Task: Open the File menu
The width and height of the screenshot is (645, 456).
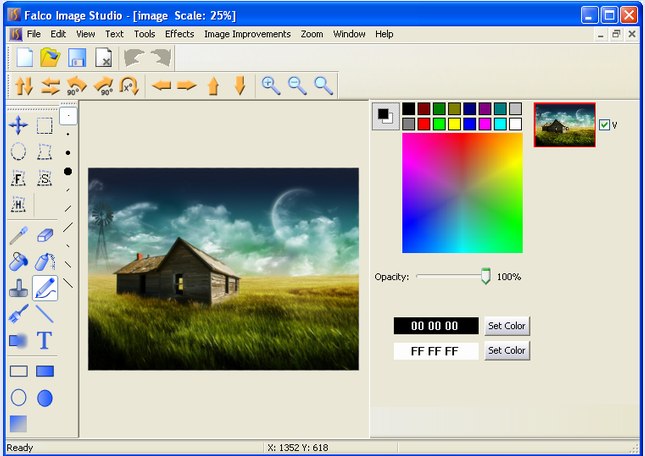Action: pyautogui.click(x=34, y=34)
